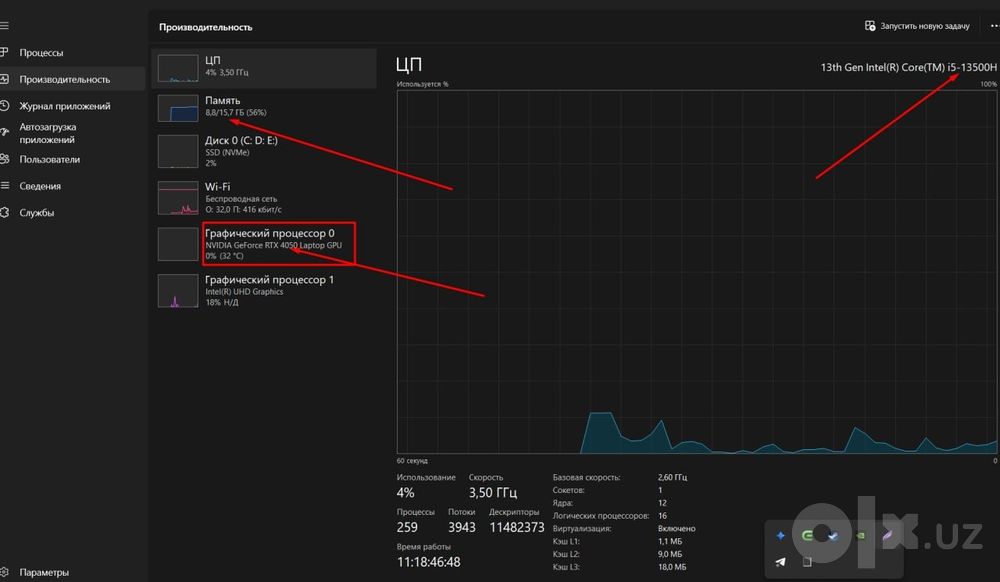Screen dimensions: 1000x582
Task: Select the Wi-Fi network graph
Action: pyautogui.click(x=177, y=198)
